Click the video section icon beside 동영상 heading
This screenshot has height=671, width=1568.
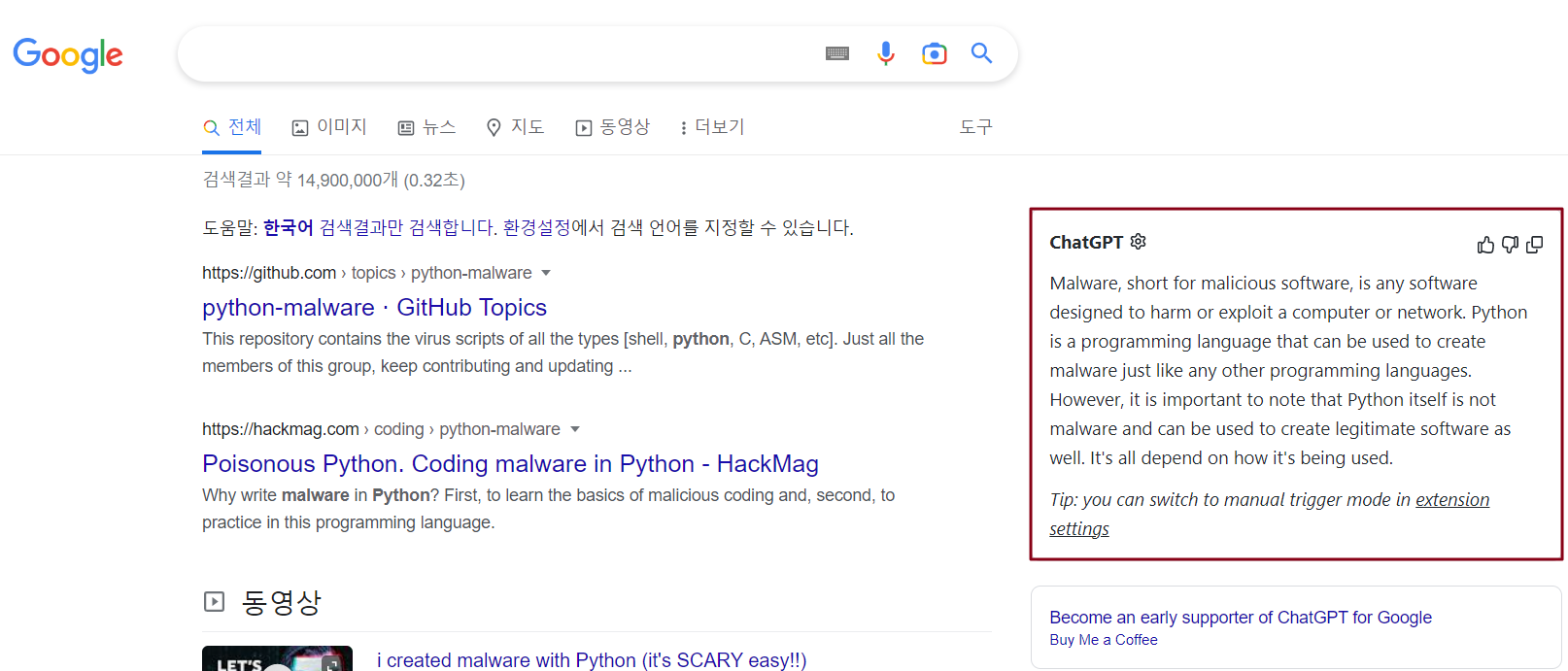point(214,602)
